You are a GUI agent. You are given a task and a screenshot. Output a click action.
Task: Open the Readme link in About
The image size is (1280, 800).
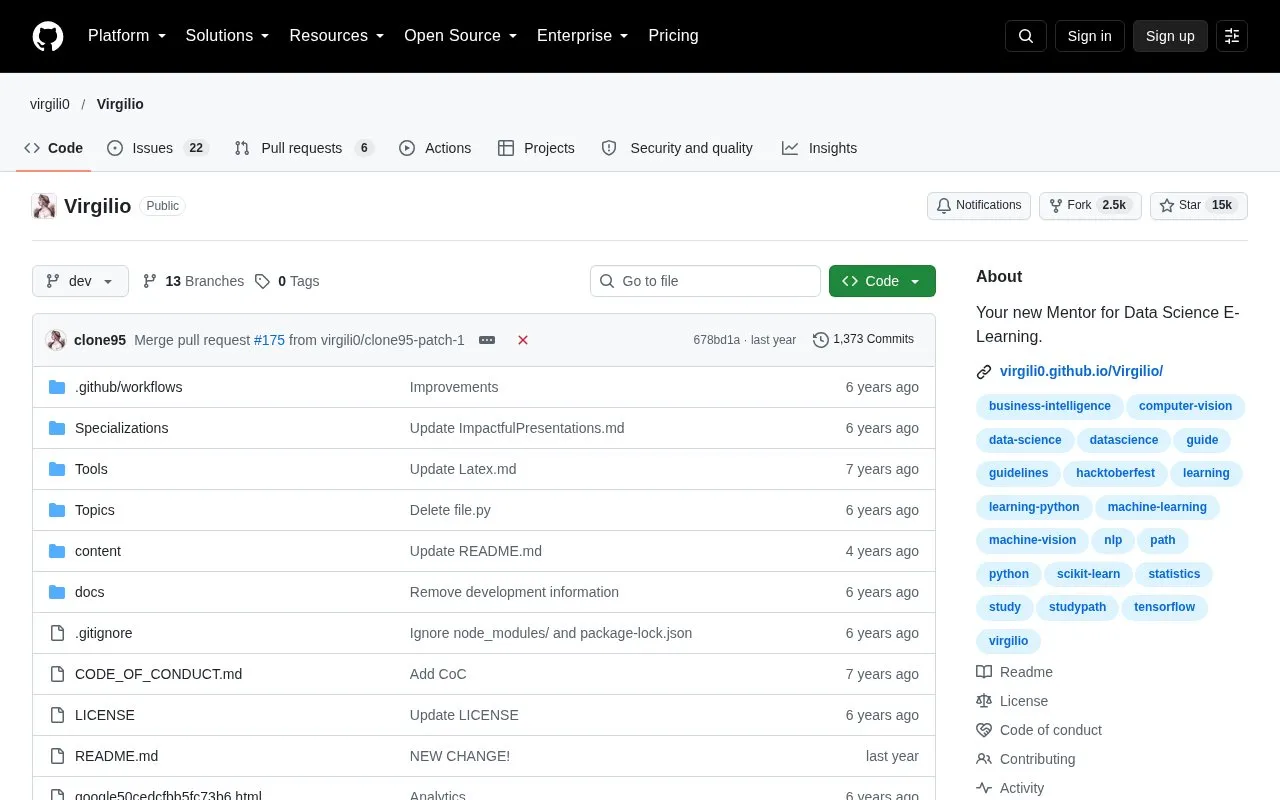[x=1015, y=672]
